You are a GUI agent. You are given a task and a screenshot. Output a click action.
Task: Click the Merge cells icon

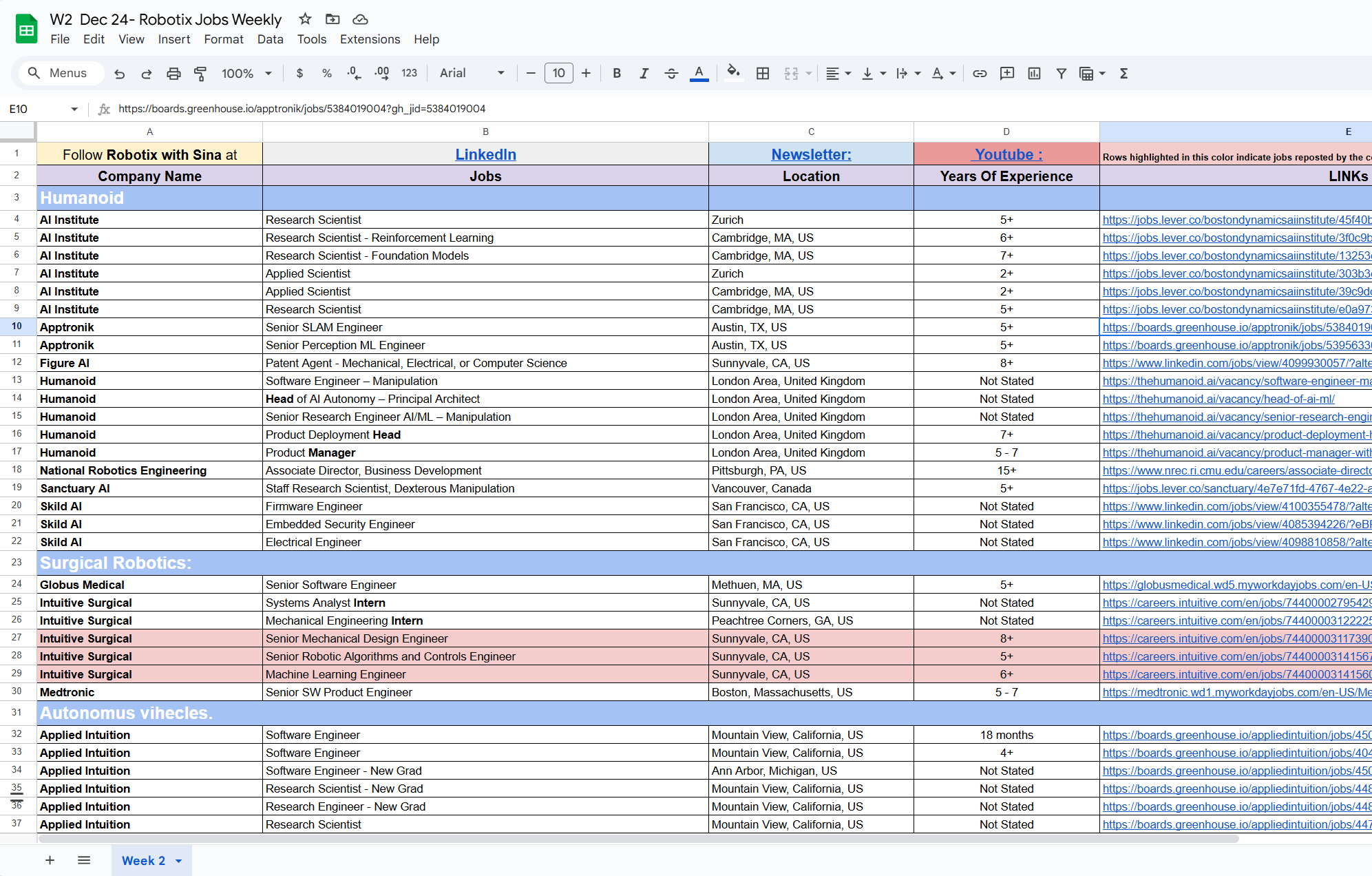pyautogui.click(x=791, y=74)
